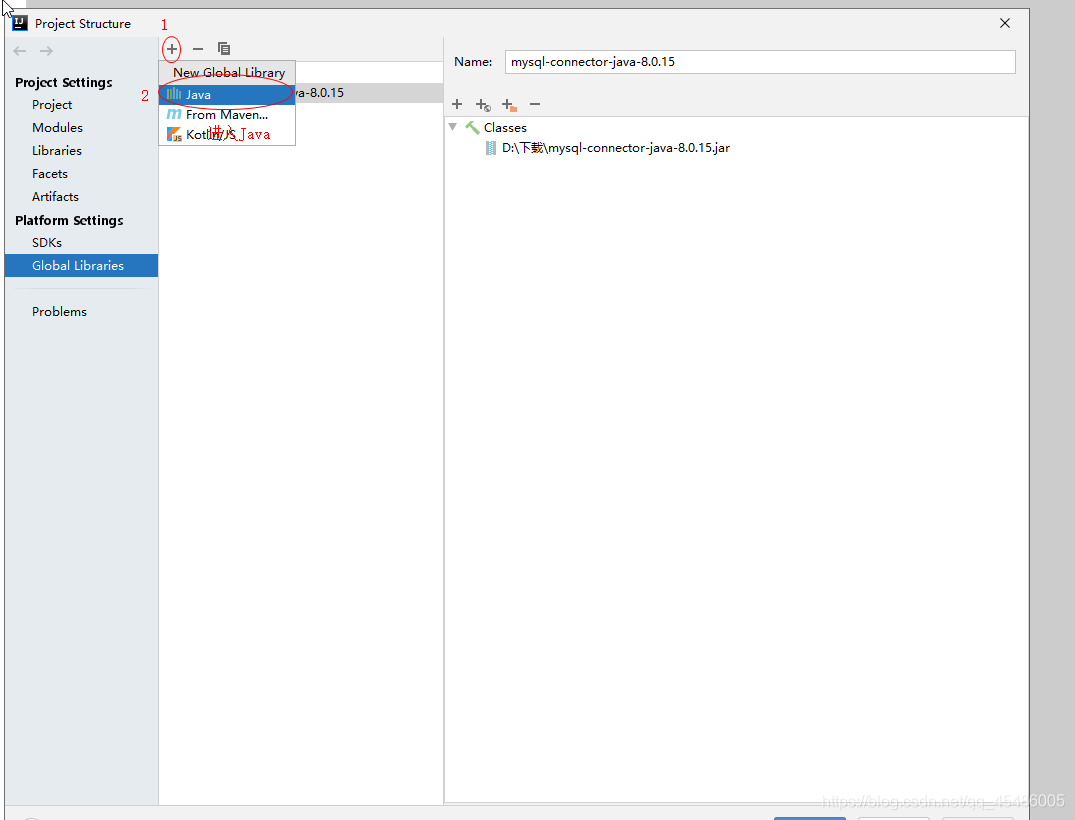Click the green Classes hammer icon
Screen dimensions: 1075x820
coord(472,128)
